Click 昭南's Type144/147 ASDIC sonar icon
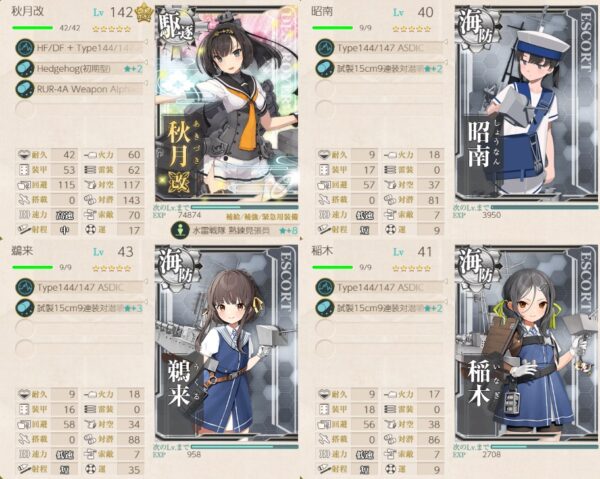The height and width of the screenshot is (479, 600). coord(325,48)
